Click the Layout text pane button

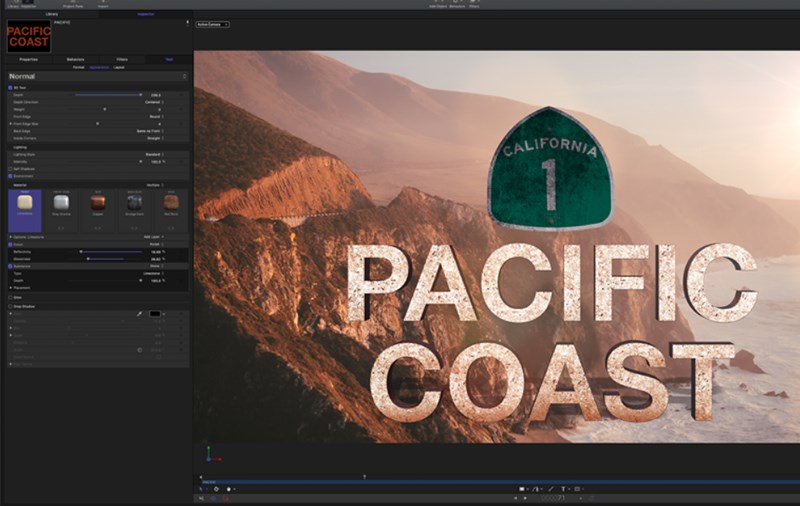click(119, 67)
